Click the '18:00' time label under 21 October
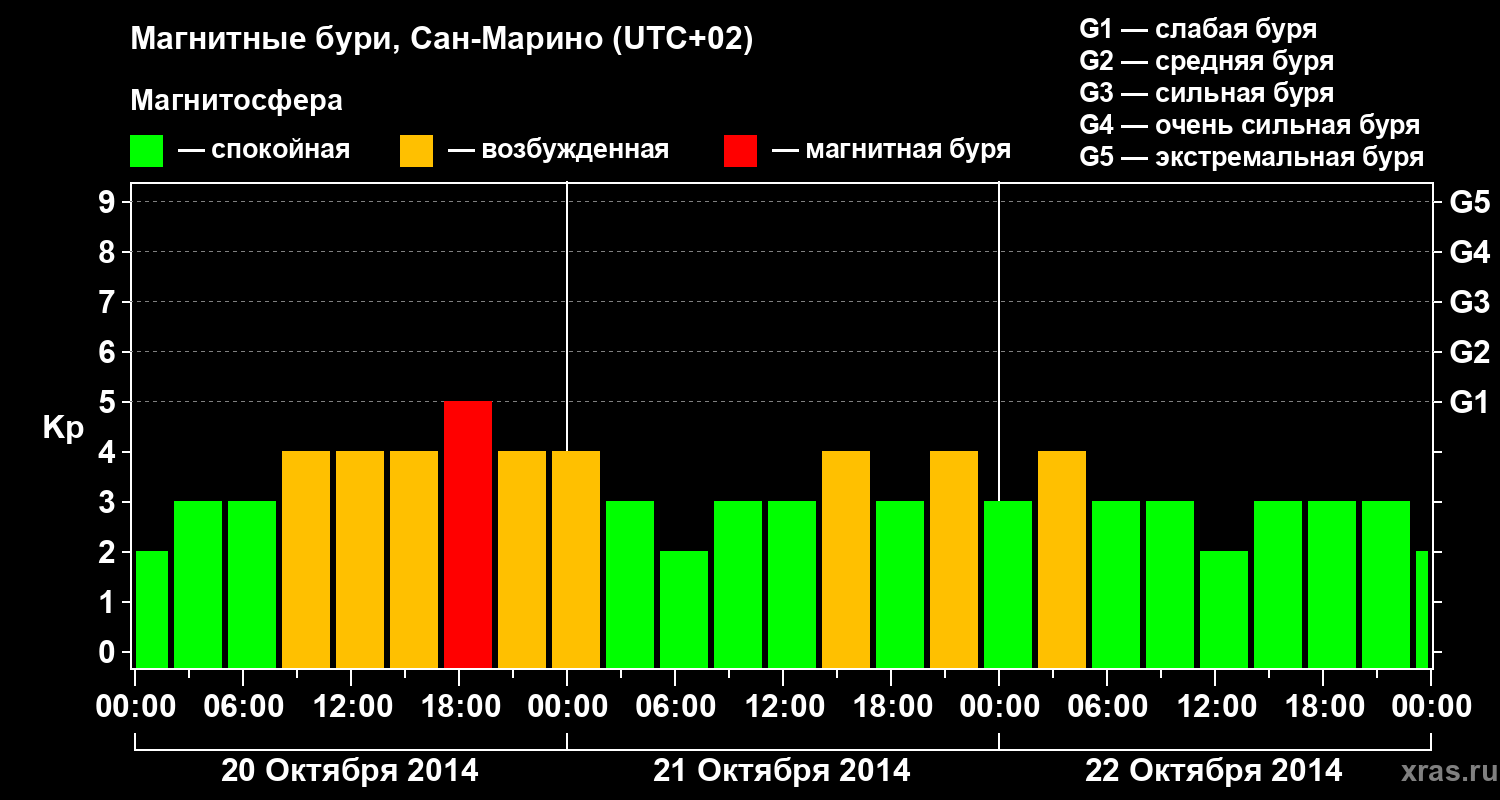Image resolution: width=1500 pixels, height=800 pixels. tap(891, 707)
